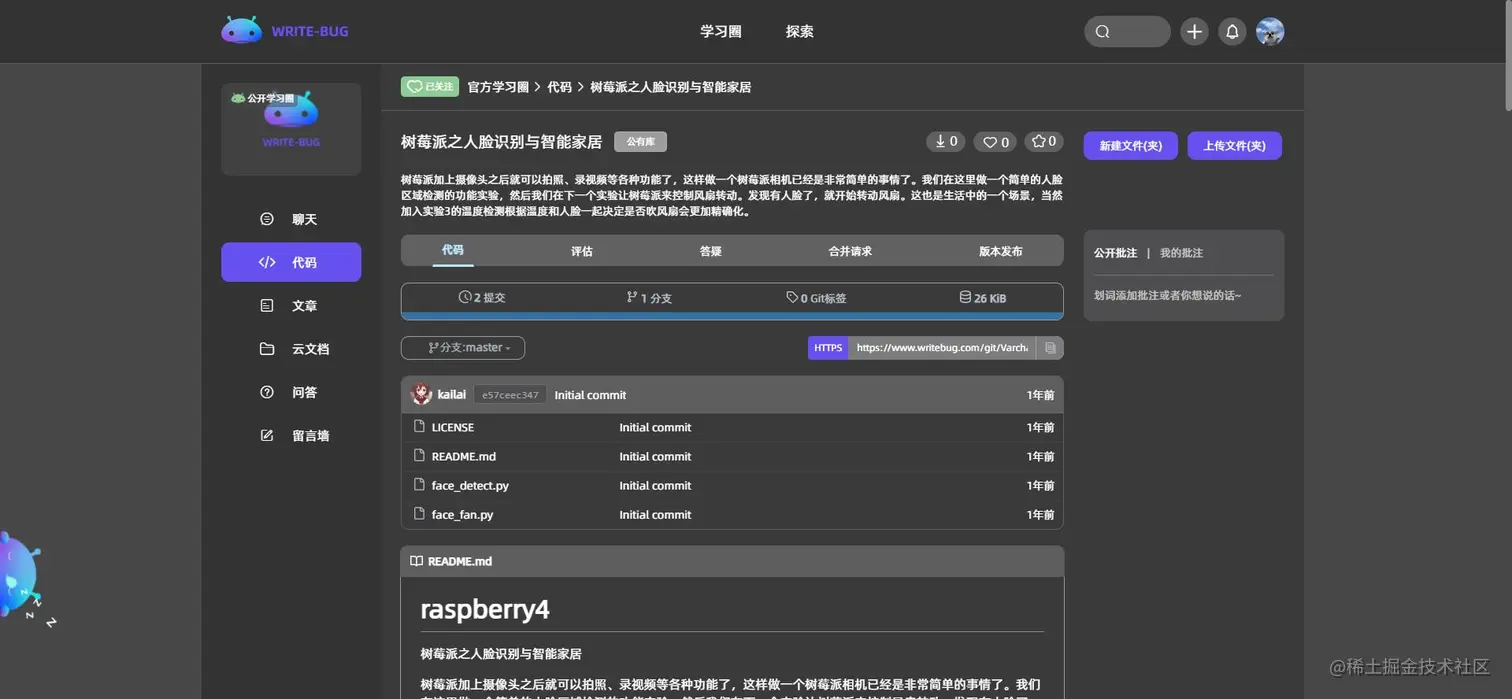Click the WRITE-BUG logo in header

click(285, 31)
